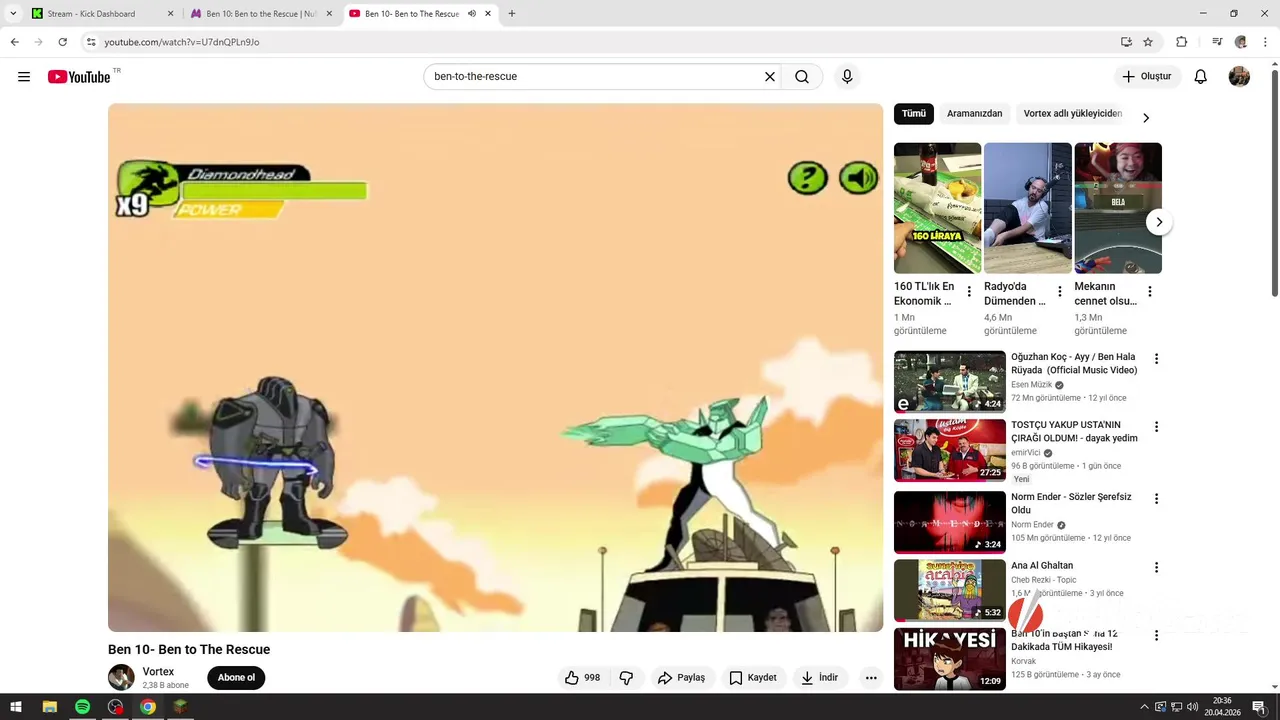
Task: Open more actions beside the İndir button
Action: [x=871, y=678]
